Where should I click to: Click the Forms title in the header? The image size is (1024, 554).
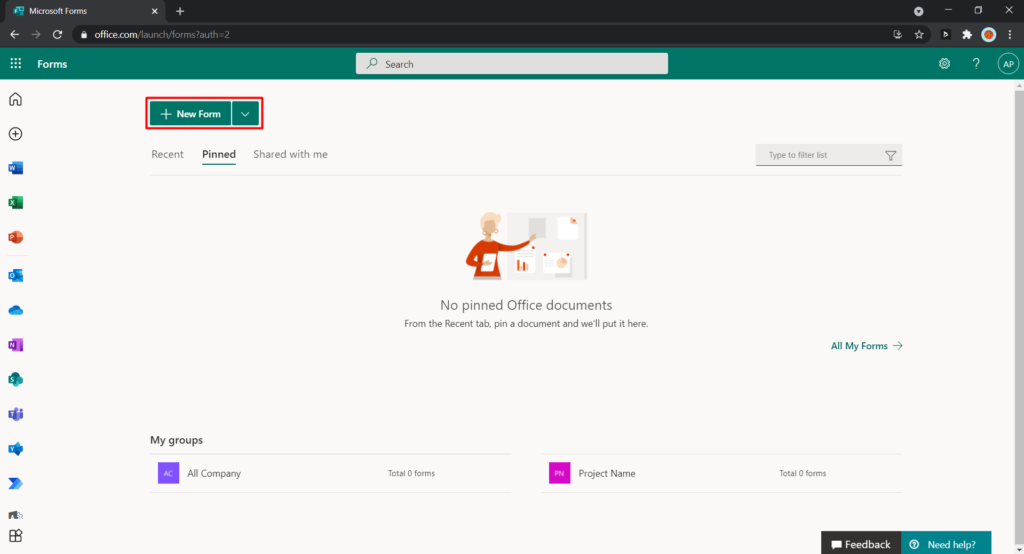coord(52,64)
